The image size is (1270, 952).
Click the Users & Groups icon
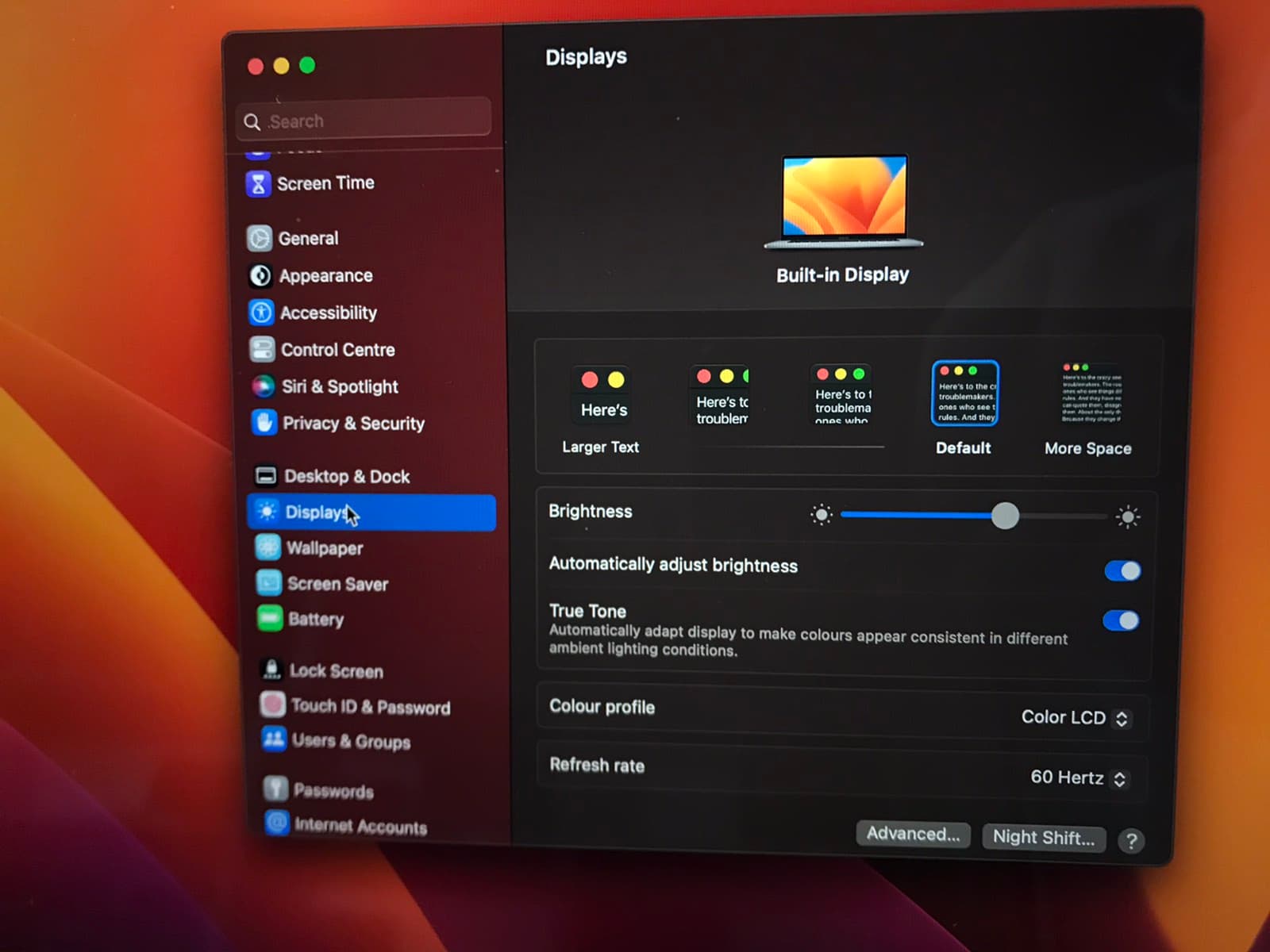(x=274, y=739)
